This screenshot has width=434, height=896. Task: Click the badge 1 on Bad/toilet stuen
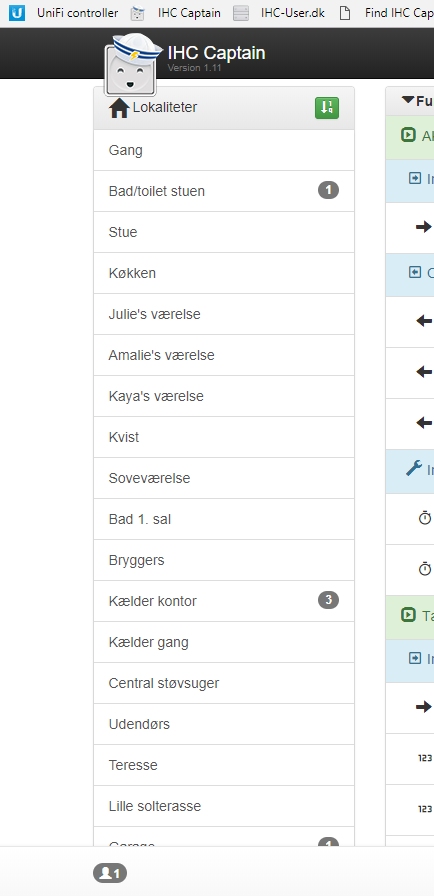pyautogui.click(x=328, y=190)
